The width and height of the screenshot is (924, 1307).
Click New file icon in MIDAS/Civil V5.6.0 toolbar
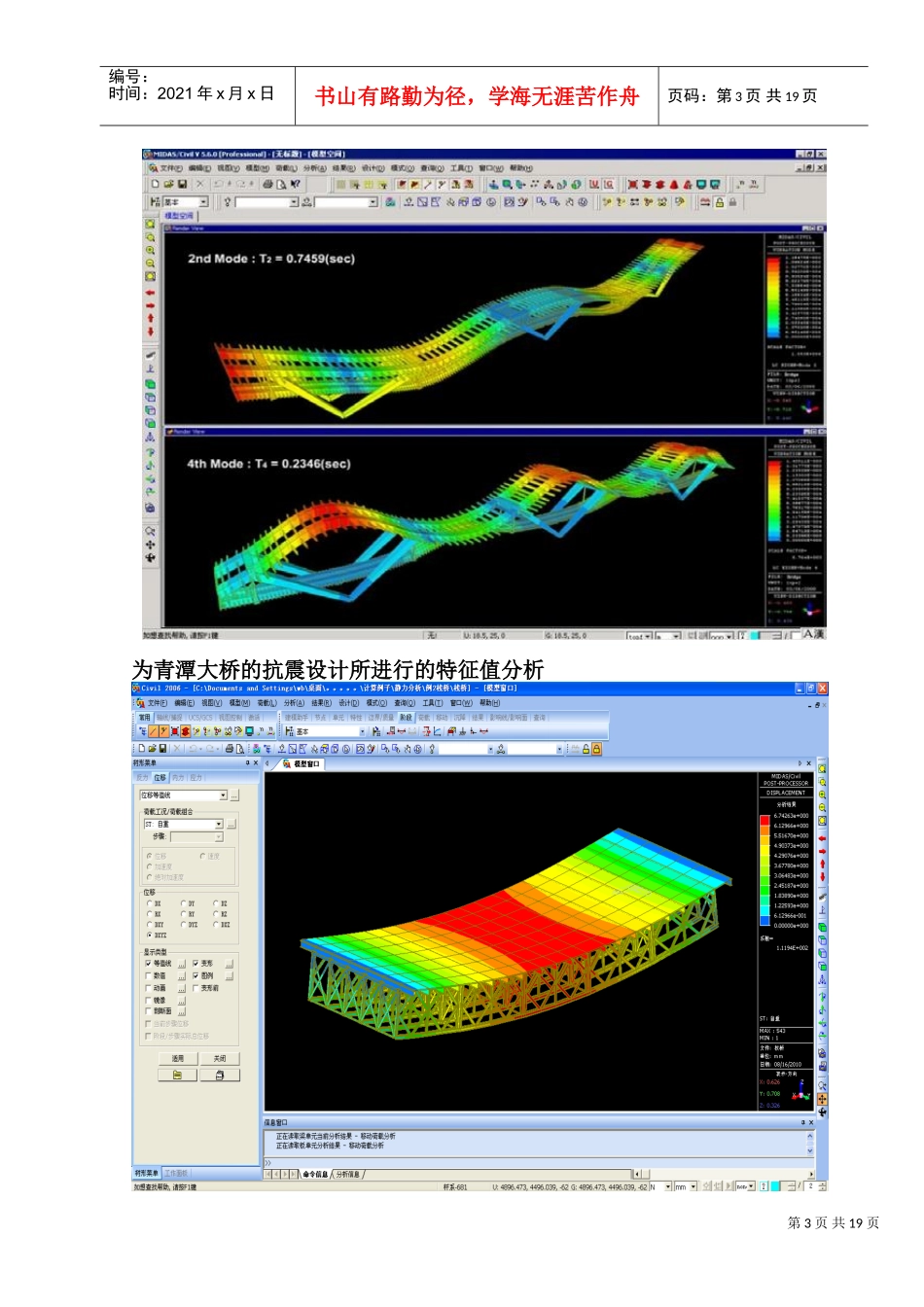coord(156,184)
